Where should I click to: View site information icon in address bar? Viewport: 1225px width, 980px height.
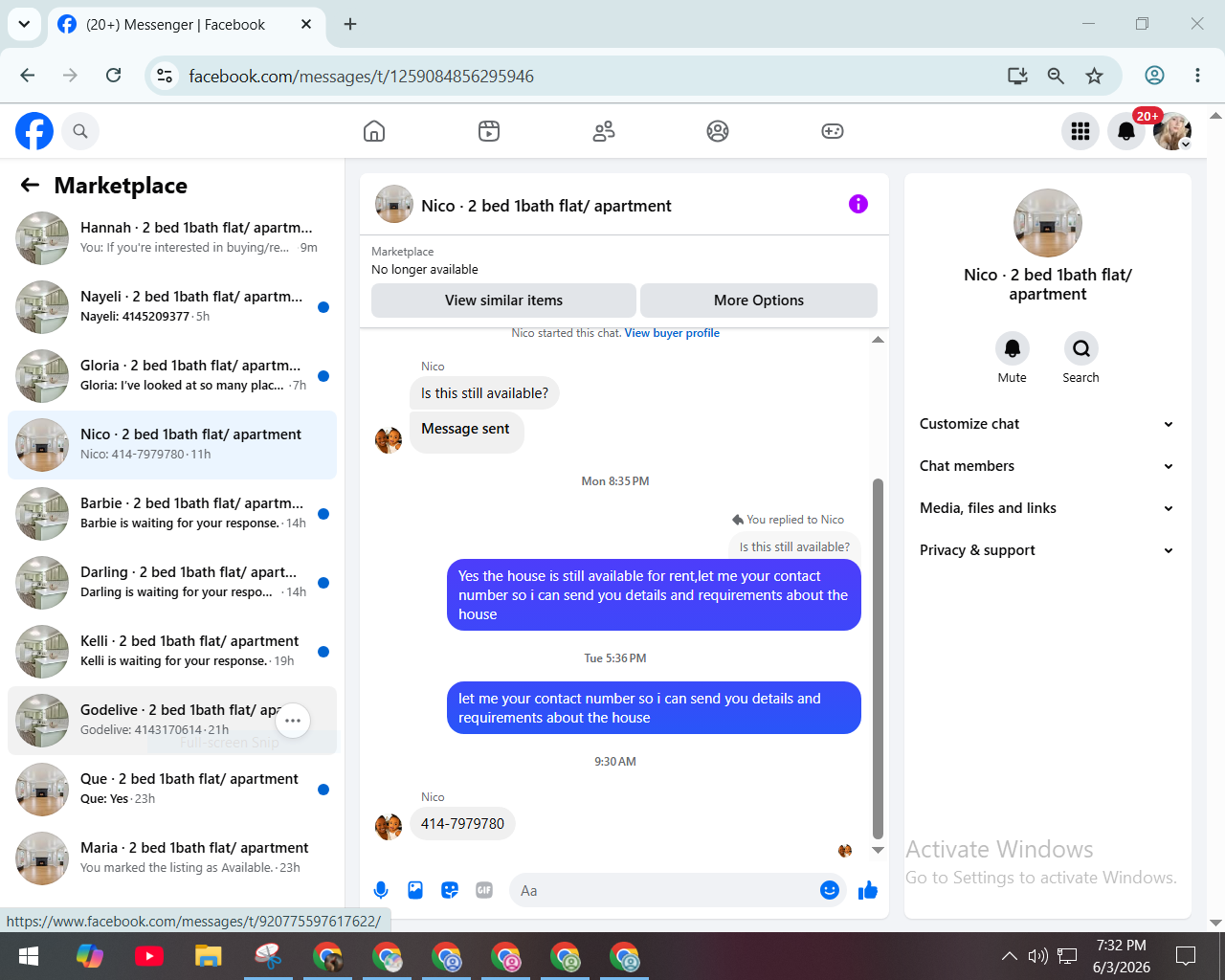pos(165,76)
